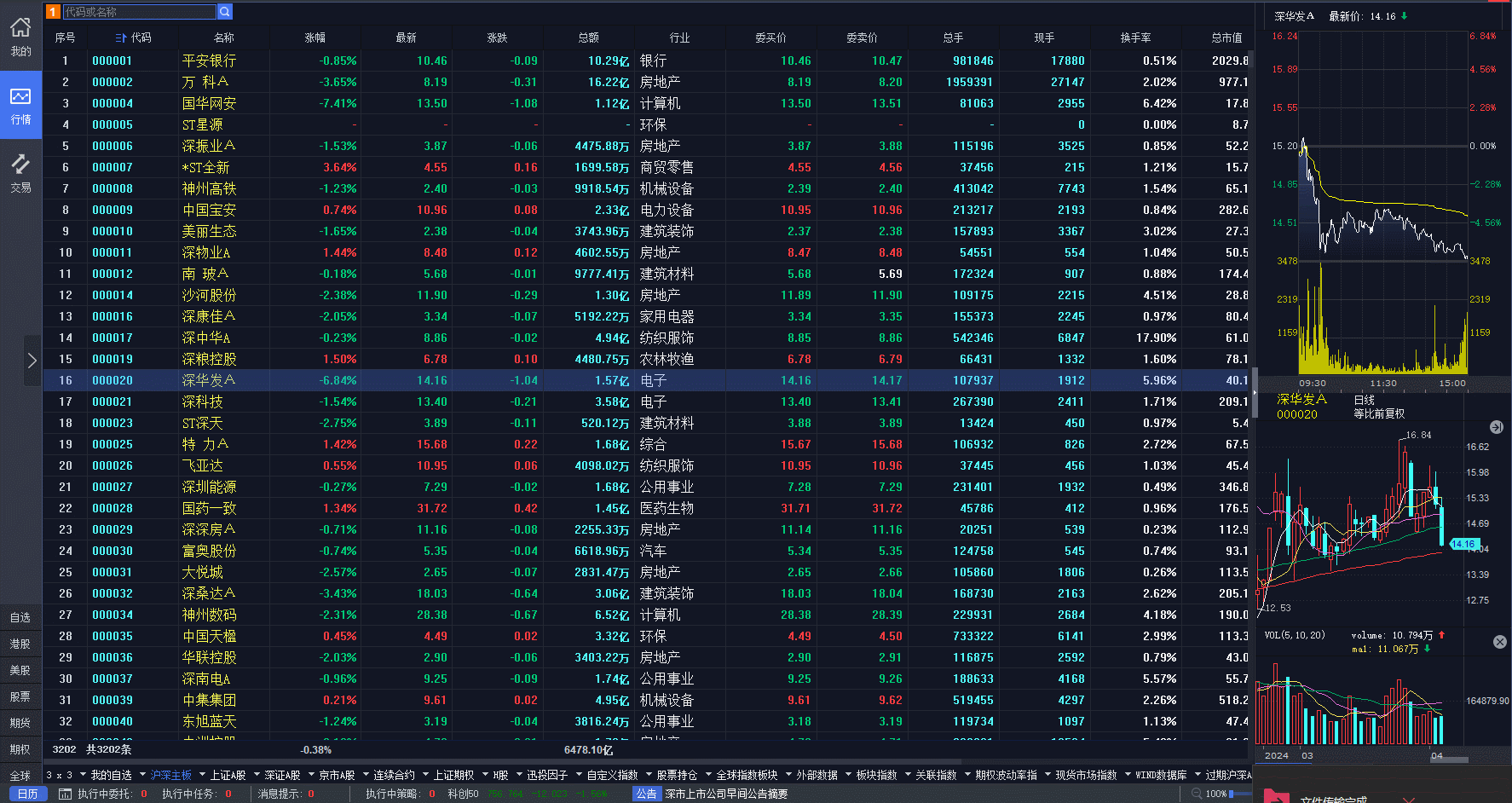Click the orange number 1 icon

[x=53, y=12]
